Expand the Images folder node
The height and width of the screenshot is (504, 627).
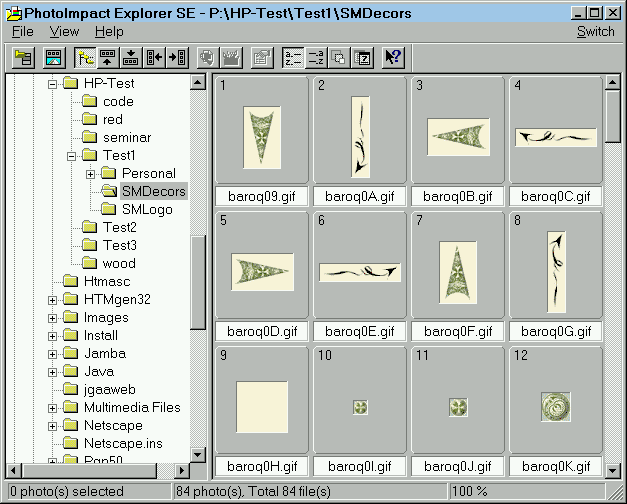(52, 318)
